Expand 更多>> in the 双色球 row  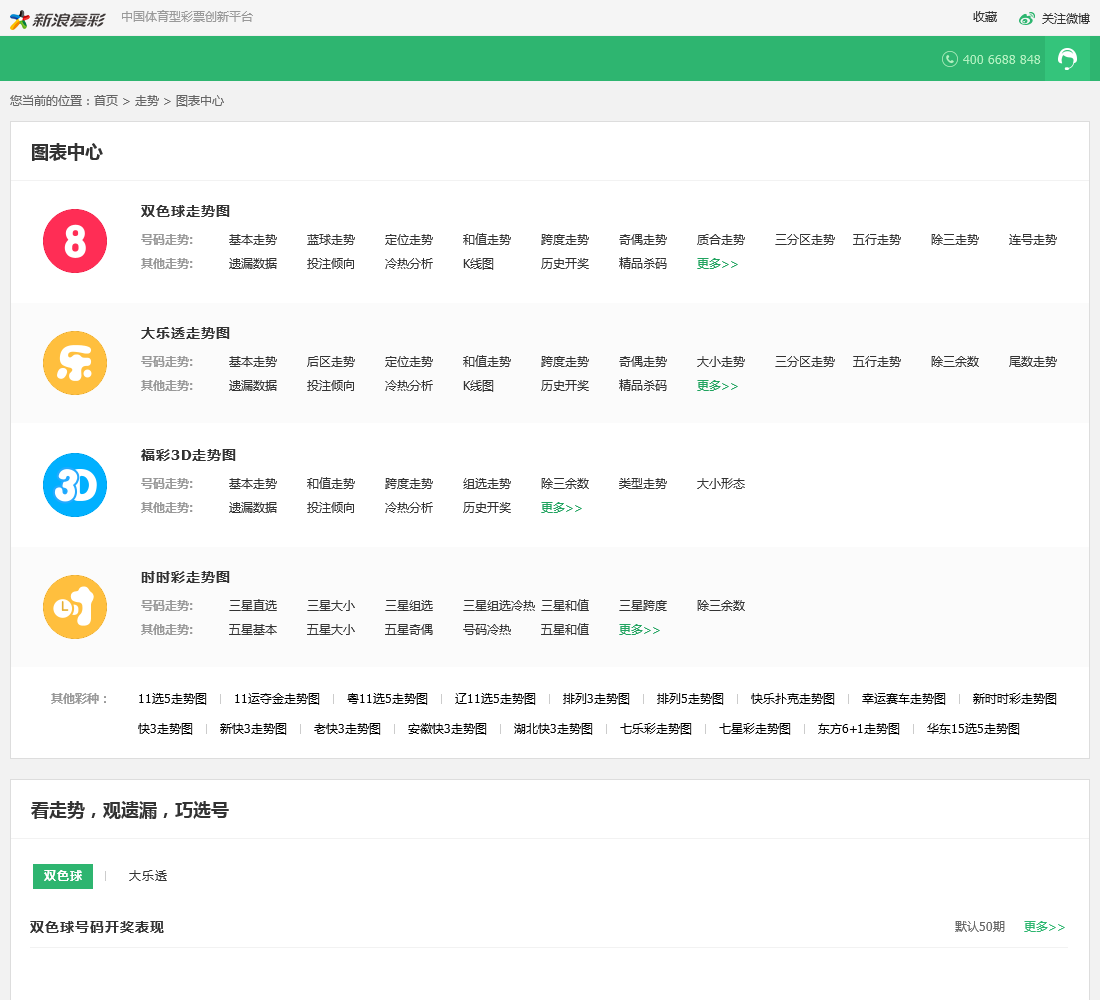[x=717, y=264]
